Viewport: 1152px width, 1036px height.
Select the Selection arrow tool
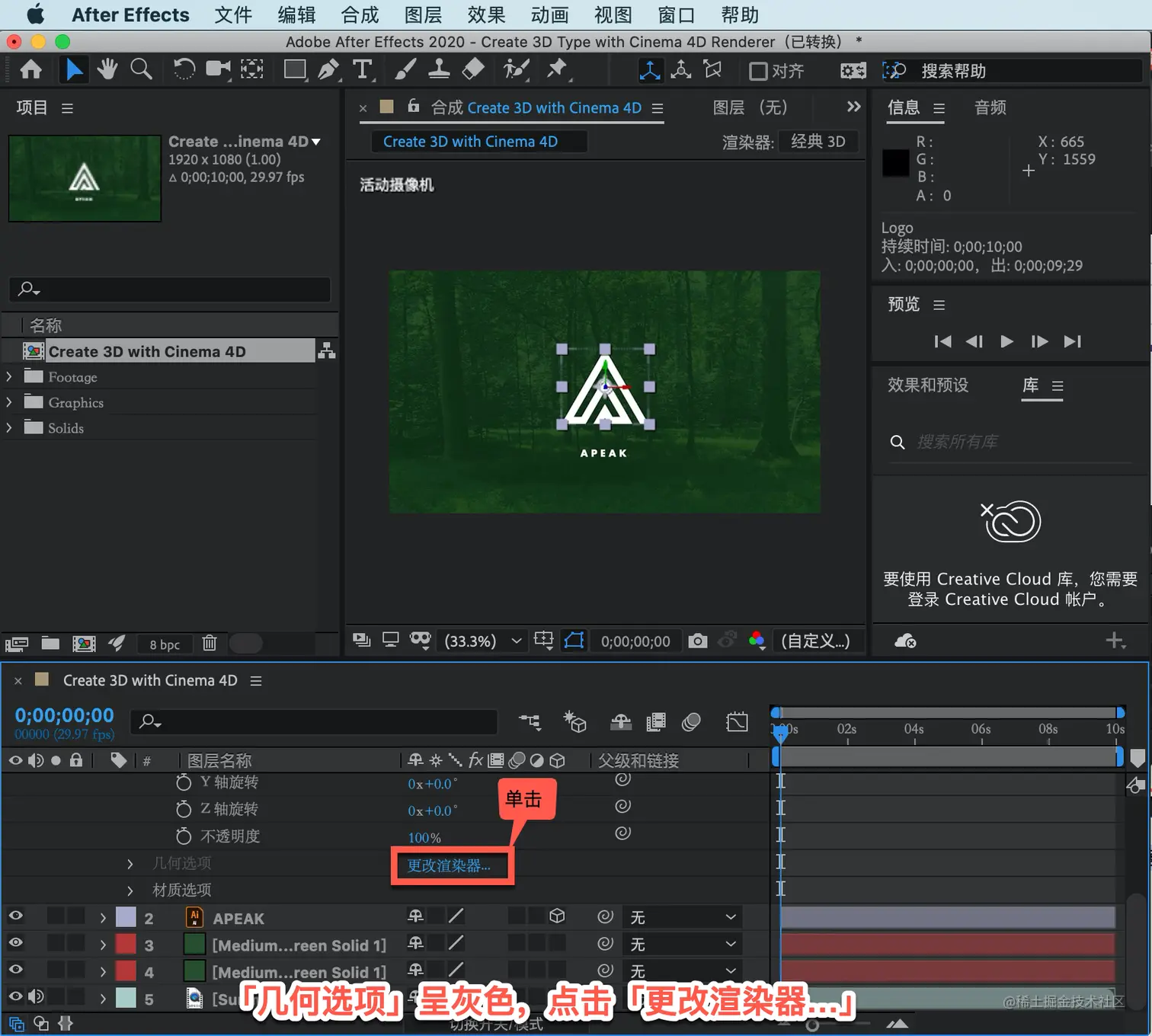click(74, 70)
